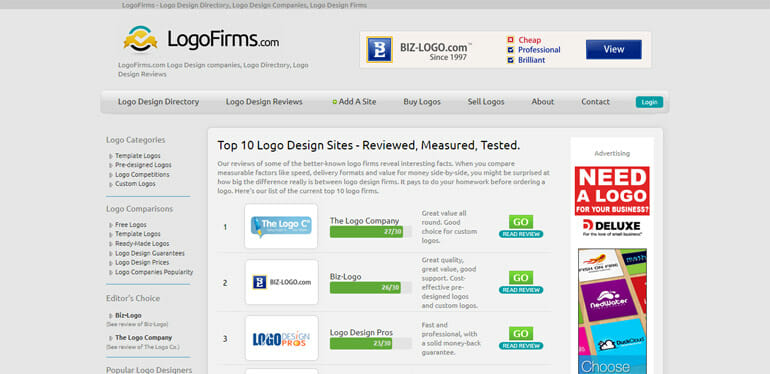Open the About menu item

(543, 102)
